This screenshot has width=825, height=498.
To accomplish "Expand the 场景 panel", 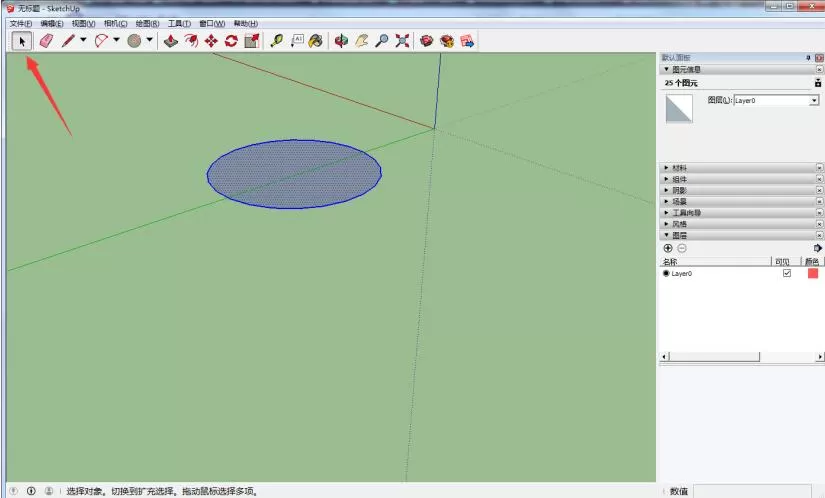I will click(667, 201).
